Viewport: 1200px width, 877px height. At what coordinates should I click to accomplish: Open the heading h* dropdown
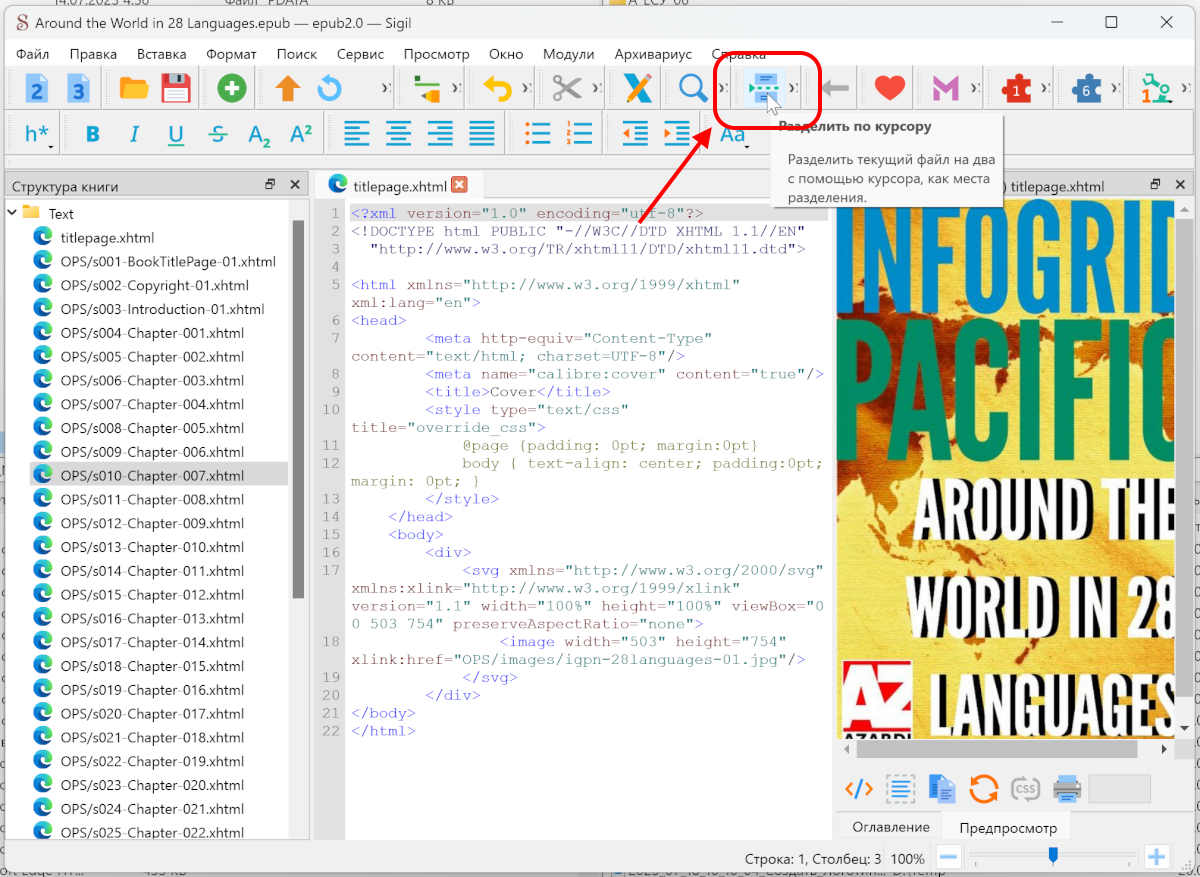[x=38, y=135]
